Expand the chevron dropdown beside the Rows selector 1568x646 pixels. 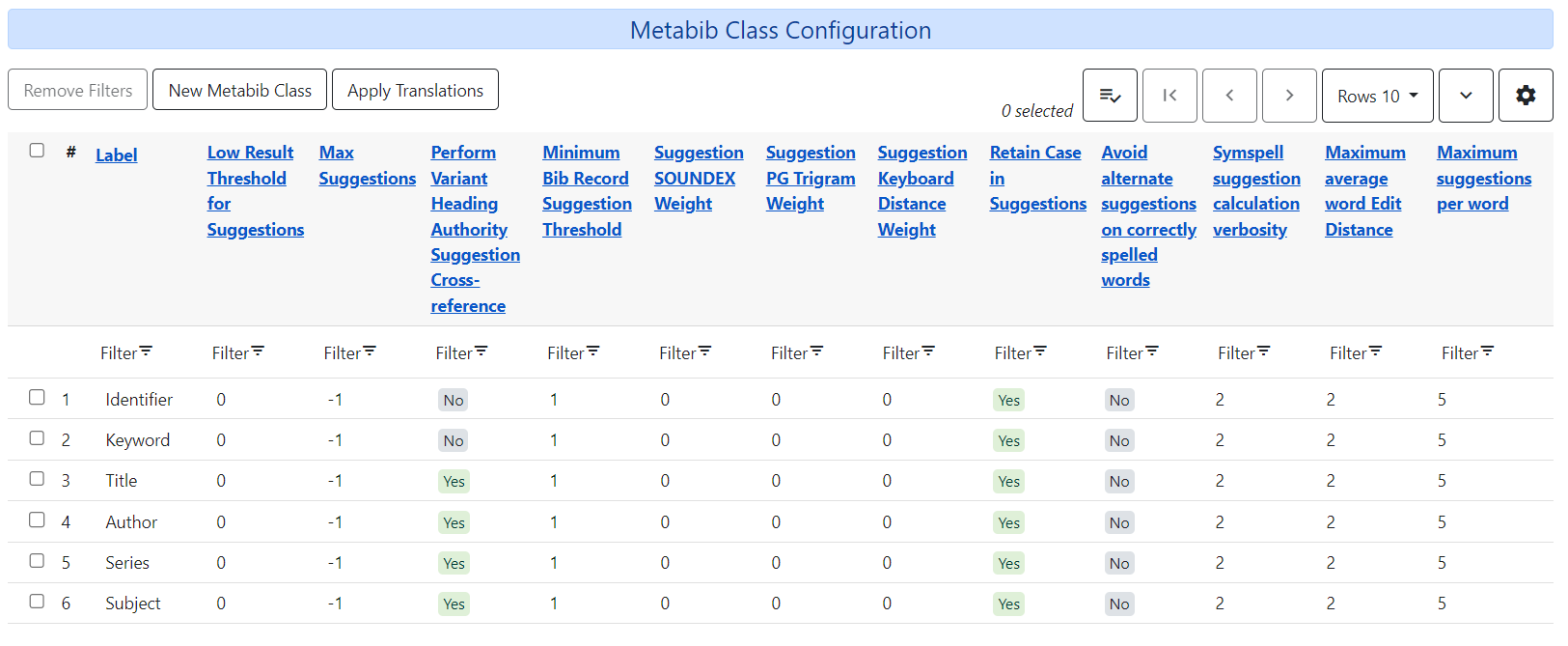tap(1466, 95)
